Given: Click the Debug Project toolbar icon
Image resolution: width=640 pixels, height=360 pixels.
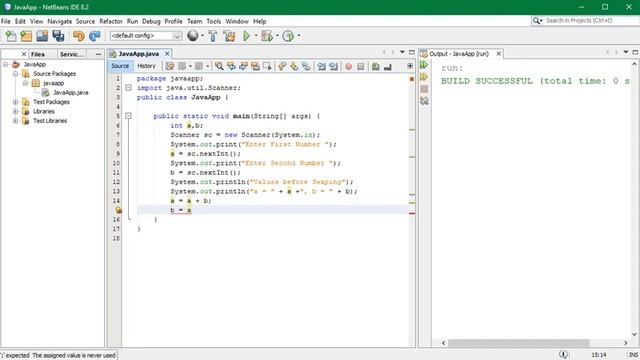Looking at the screenshot, I should 267,36.
